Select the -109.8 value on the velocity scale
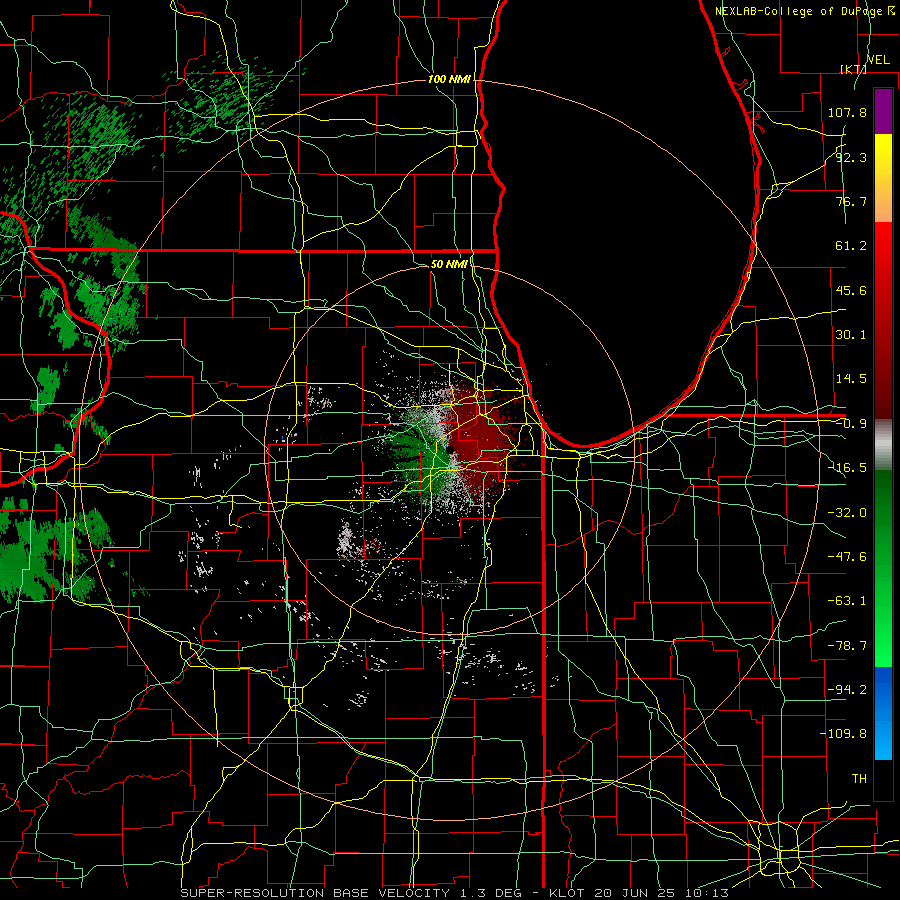Viewport: 900px width, 900px height. coord(843,734)
